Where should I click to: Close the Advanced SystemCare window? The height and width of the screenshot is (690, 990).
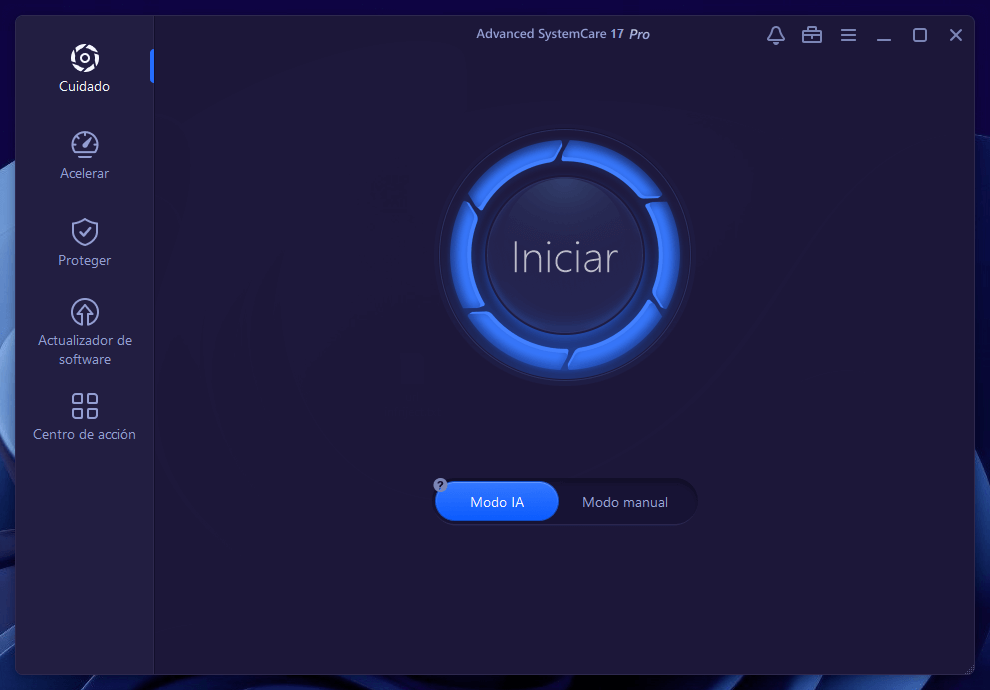click(956, 35)
